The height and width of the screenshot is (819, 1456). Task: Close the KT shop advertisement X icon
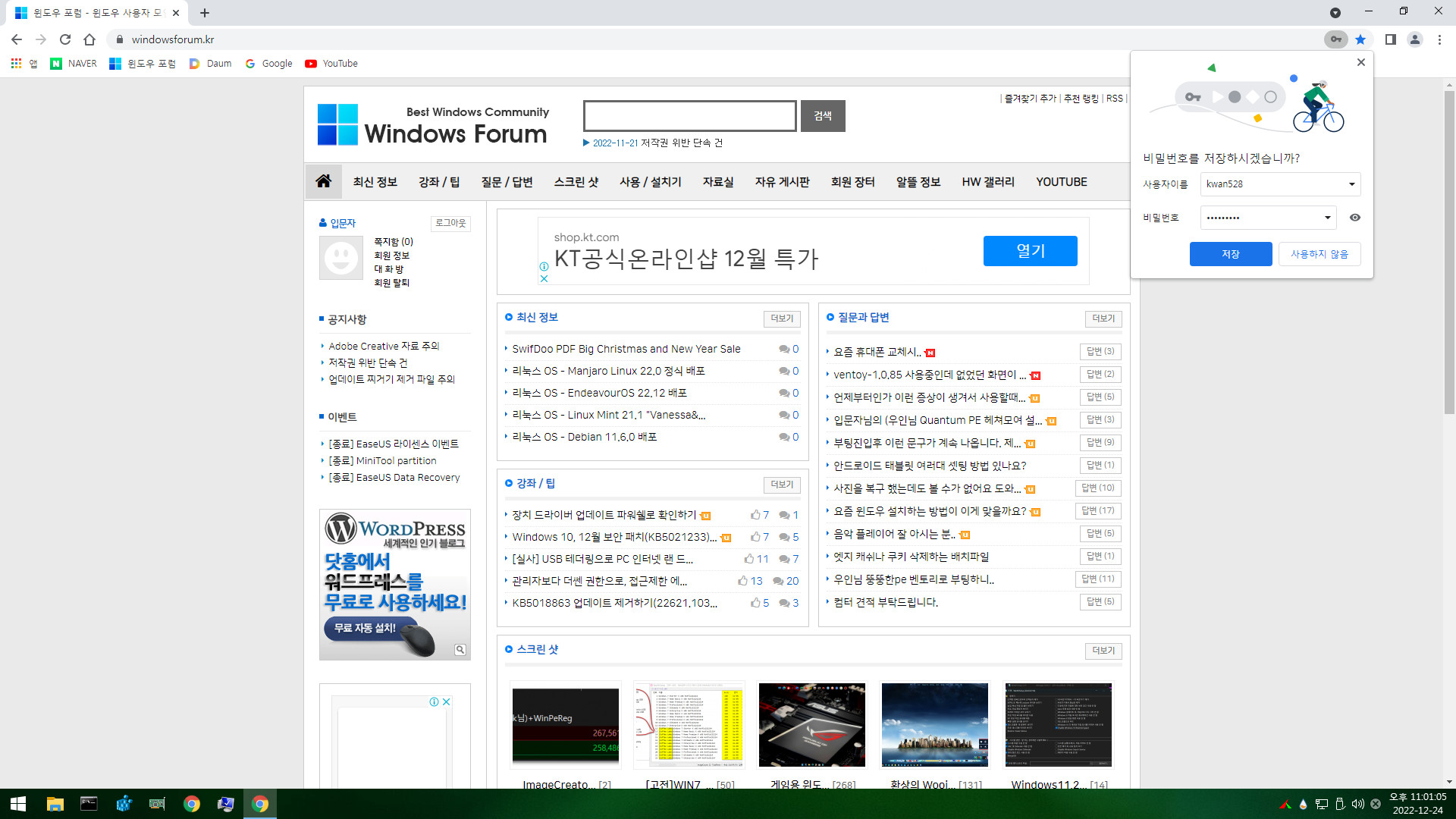(544, 278)
